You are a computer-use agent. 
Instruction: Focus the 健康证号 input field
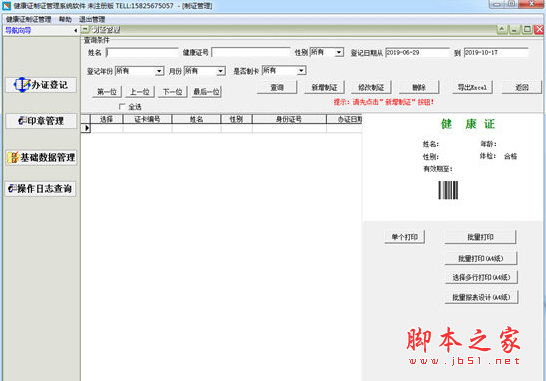tap(251, 52)
